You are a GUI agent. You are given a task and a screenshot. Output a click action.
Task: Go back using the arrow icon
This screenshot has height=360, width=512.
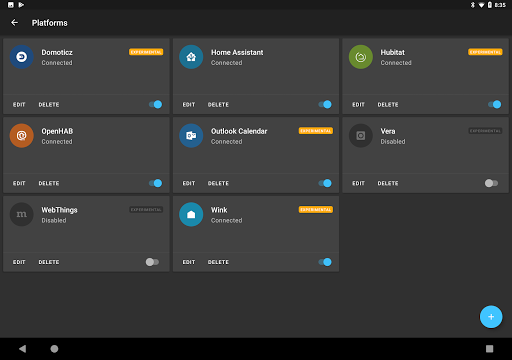(14, 23)
